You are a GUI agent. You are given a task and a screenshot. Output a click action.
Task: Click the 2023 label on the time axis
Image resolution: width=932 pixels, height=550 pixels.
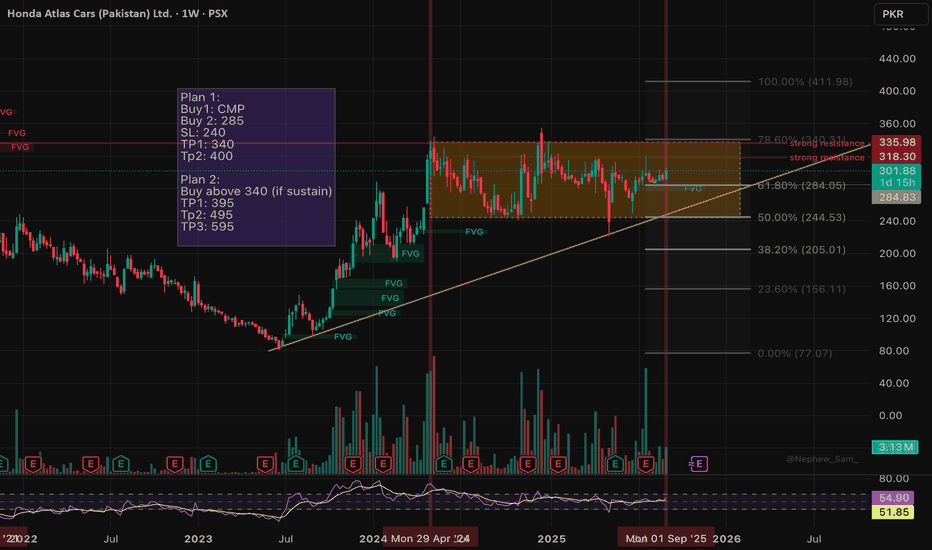pyautogui.click(x=198, y=539)
